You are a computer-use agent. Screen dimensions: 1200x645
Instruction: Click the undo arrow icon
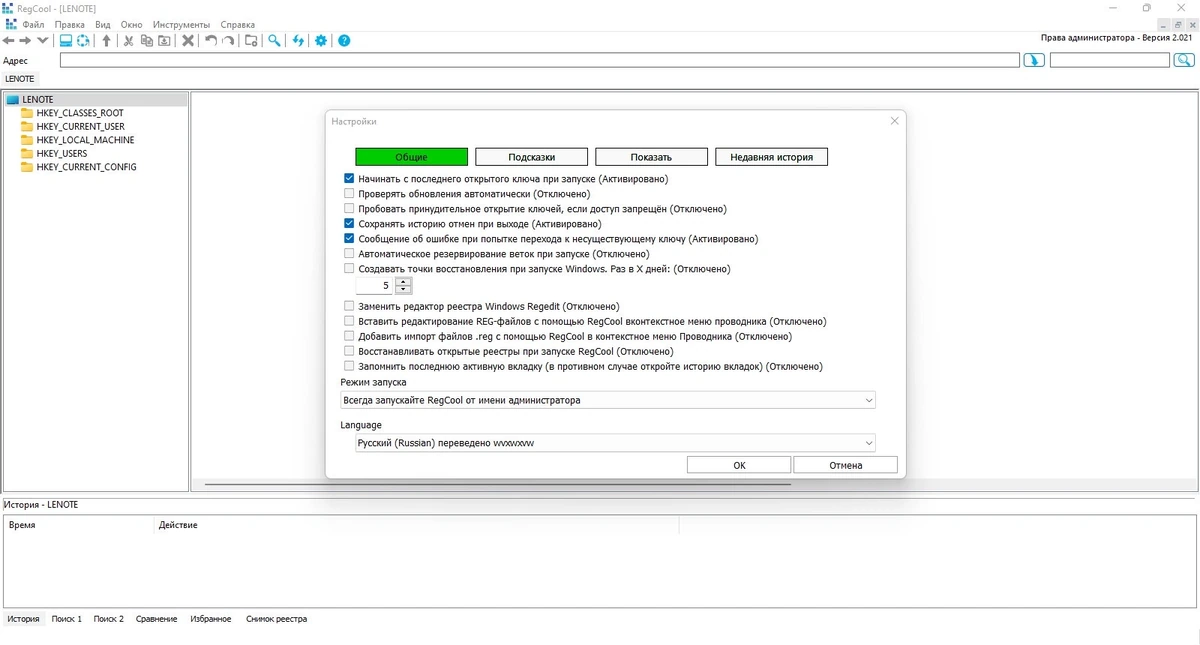(x=210, y=41)
